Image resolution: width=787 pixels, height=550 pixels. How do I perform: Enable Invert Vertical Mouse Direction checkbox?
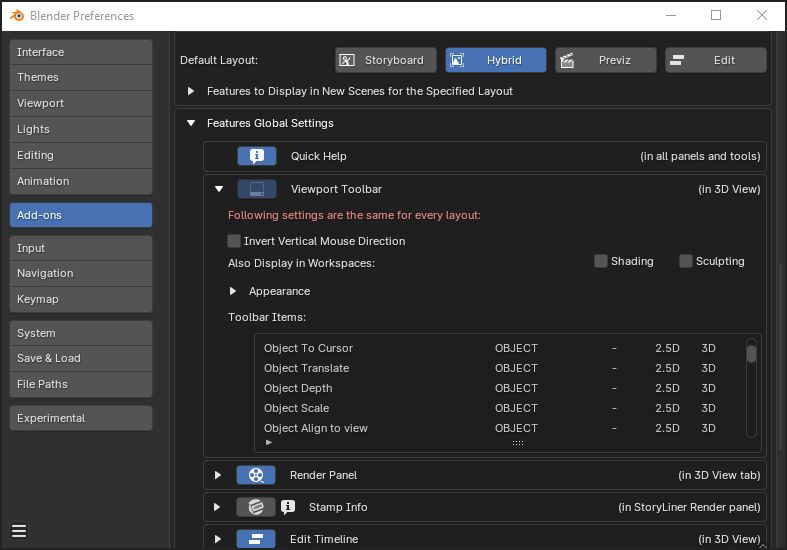coord(234,241)
